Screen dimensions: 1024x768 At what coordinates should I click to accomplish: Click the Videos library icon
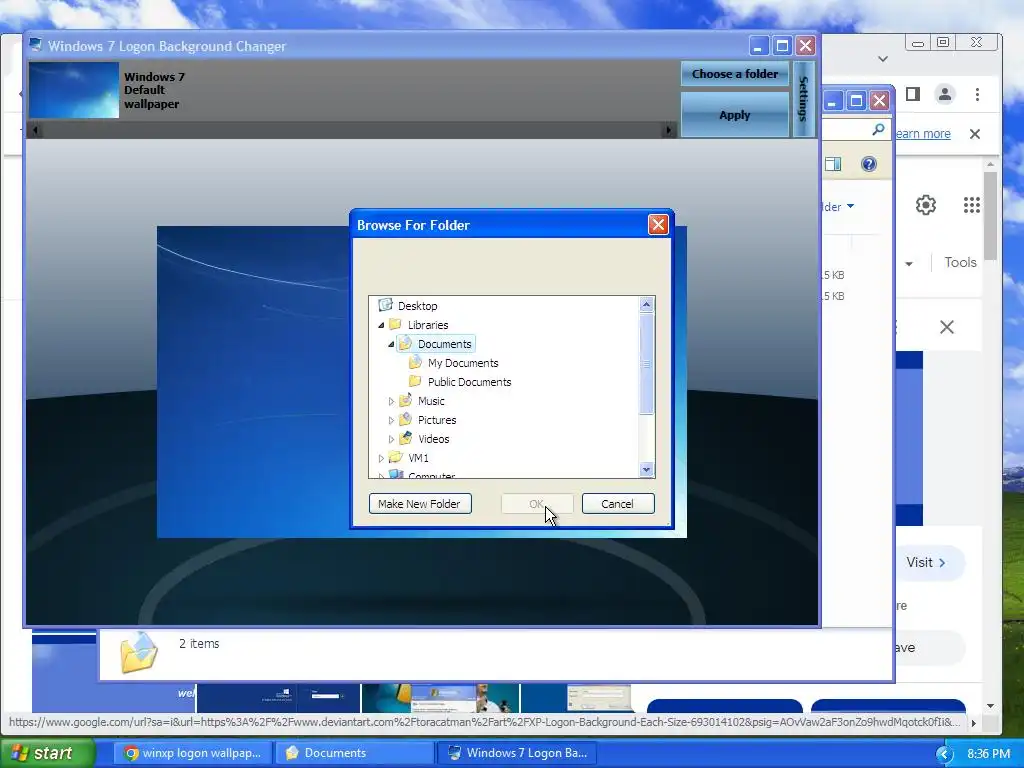coord(405,438)
